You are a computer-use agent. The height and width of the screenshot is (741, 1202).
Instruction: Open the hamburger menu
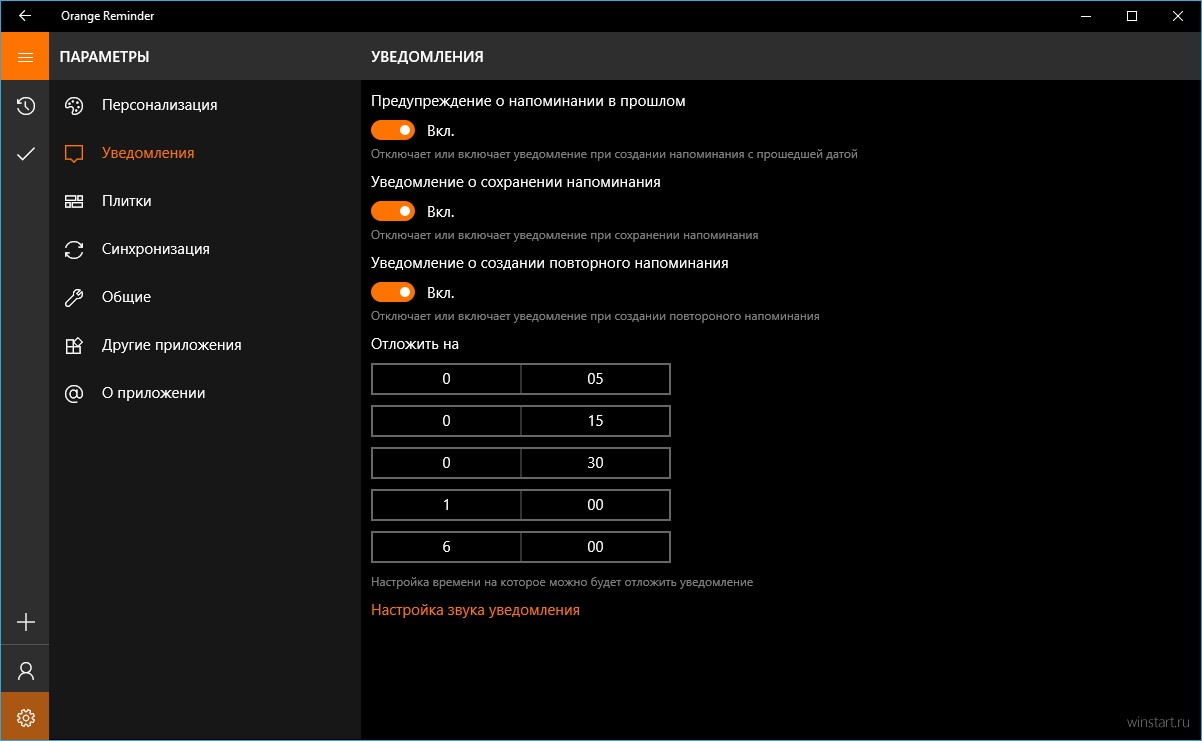[25, 57]
